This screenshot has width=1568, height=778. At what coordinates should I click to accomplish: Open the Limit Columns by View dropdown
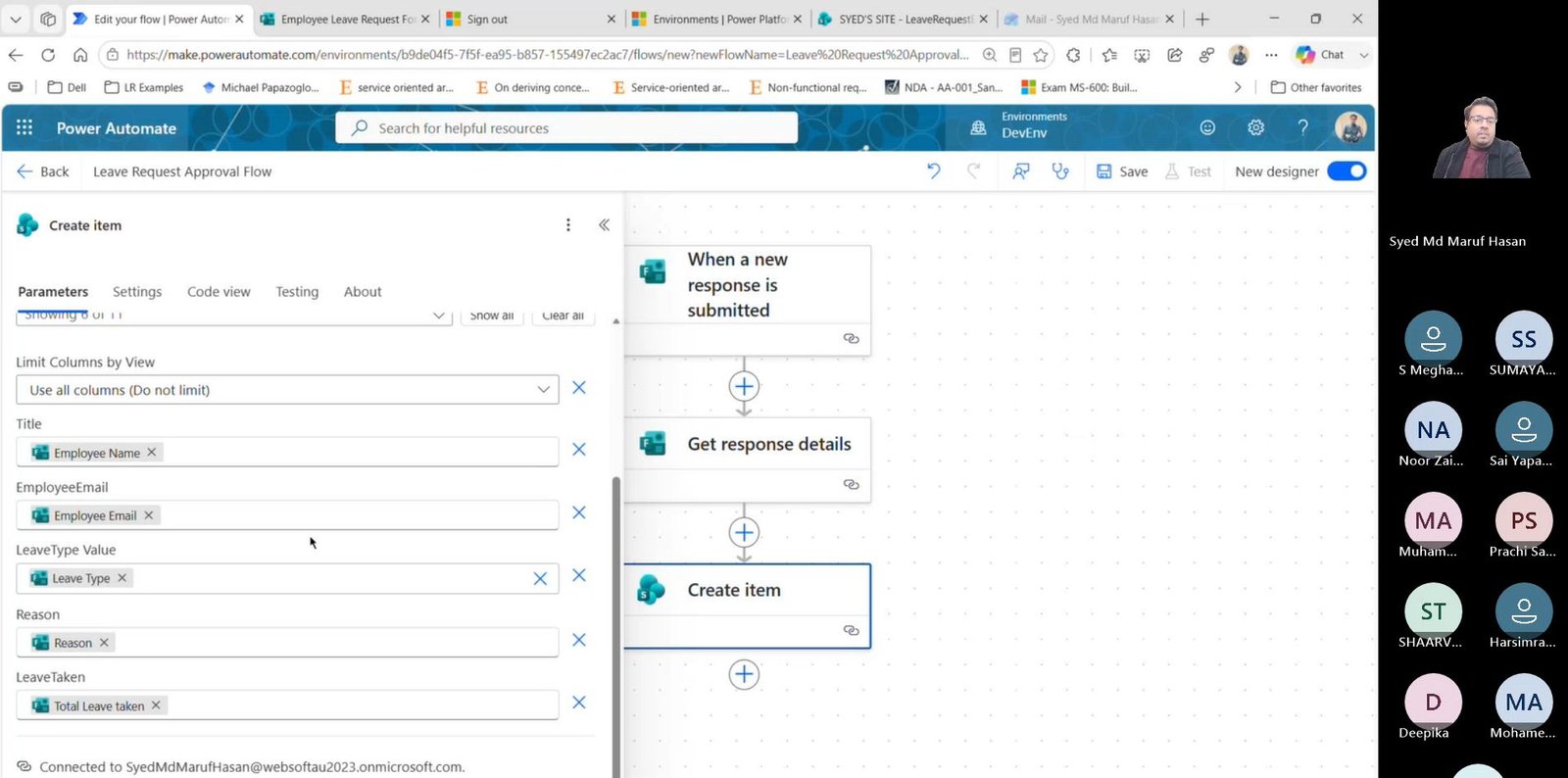(287, 390)
